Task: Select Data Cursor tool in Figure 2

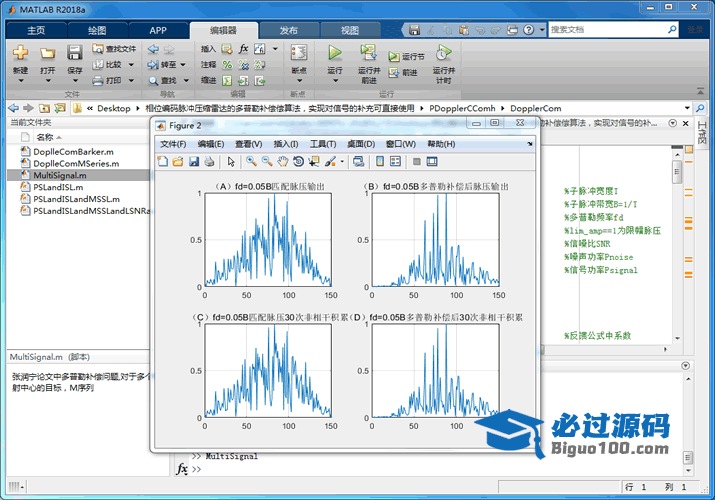Action: tap(314, 161)
